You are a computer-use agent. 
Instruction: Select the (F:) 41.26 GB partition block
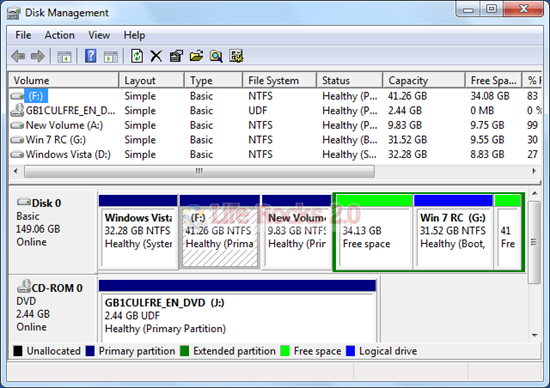[220, 232]
